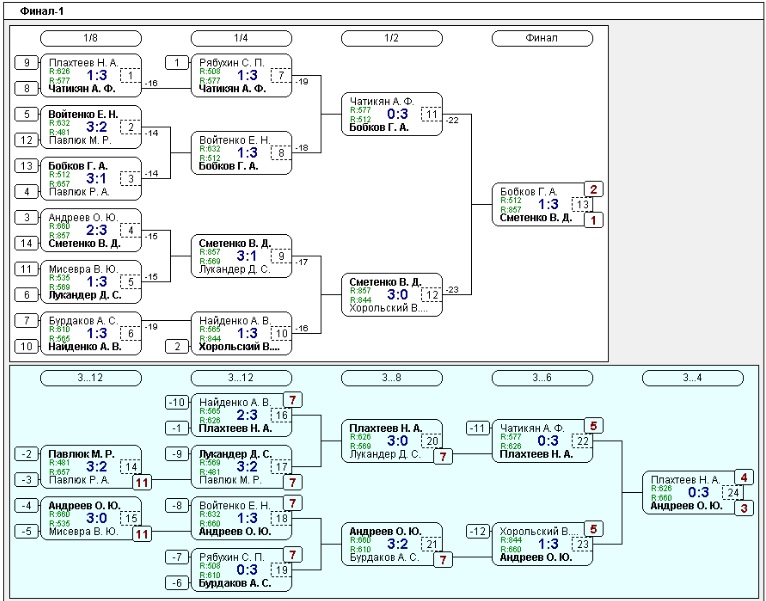Image resolution: width=766 pixels, height=601 pixels.
Task: Select the -18 label after match 8
Action: [302, 148]
